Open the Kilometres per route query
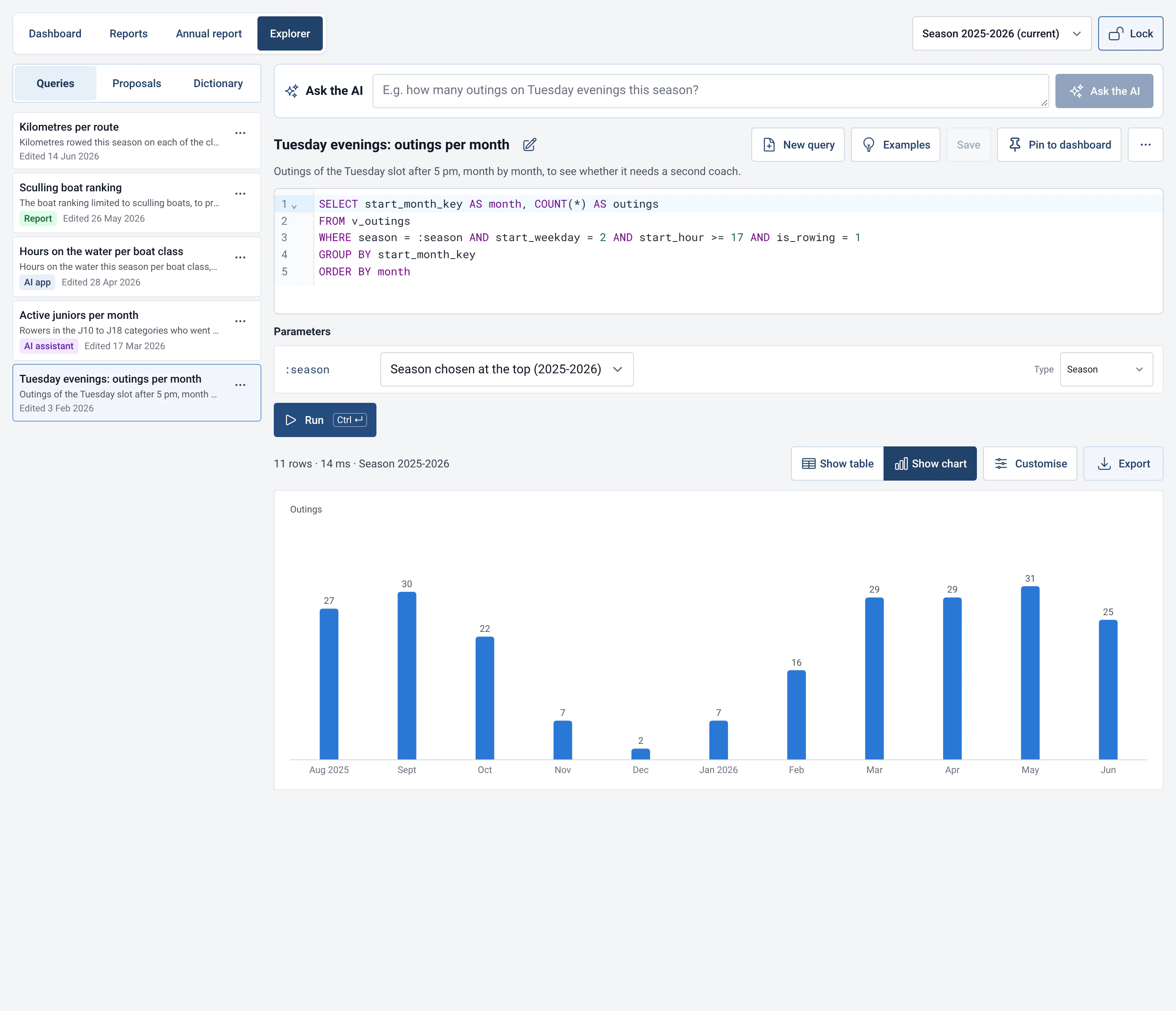Viewport: 1176px width, 1011px height. [137, 141]
